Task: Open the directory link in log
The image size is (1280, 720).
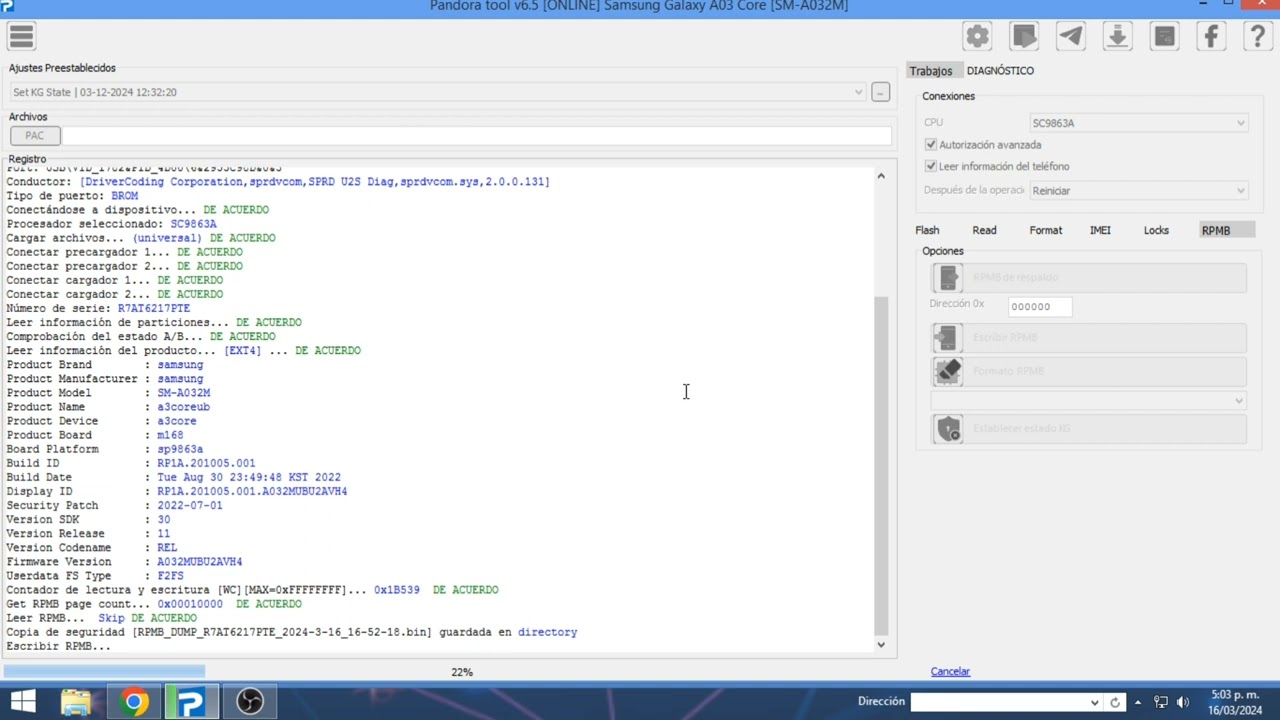Action: point(547,632)
